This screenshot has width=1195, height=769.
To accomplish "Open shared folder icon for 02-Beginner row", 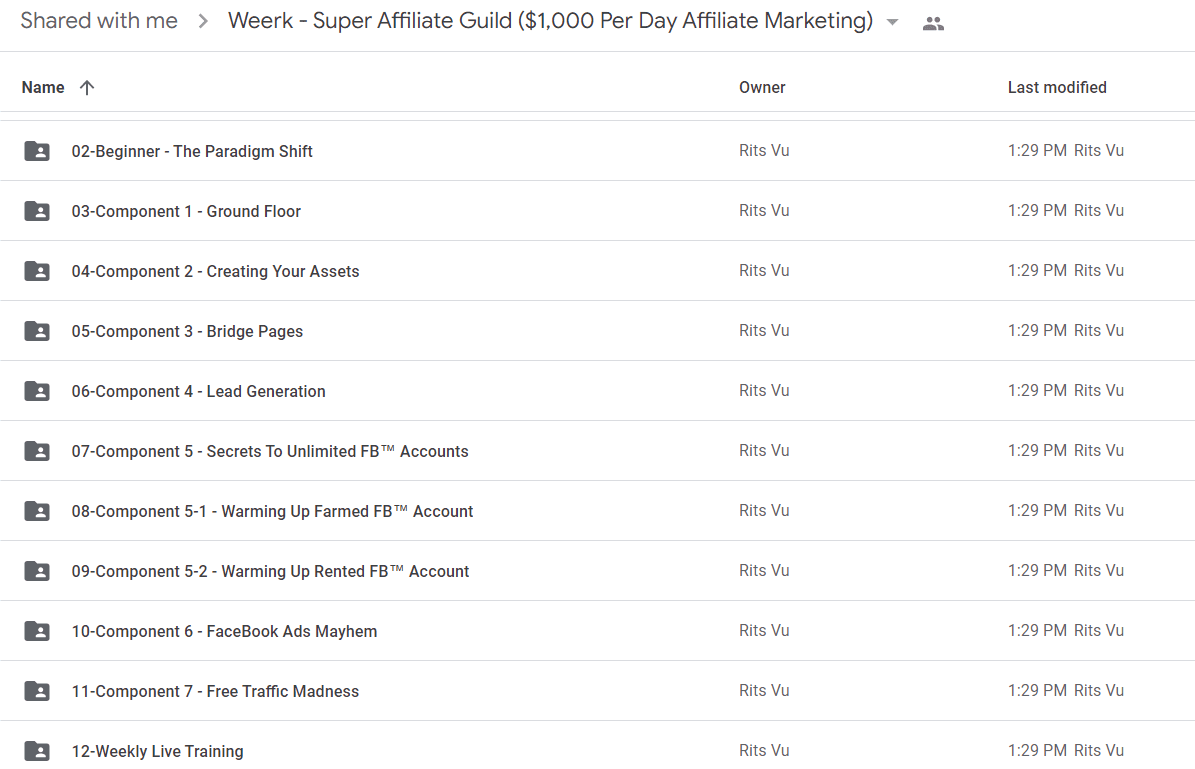I will (37, 151).
